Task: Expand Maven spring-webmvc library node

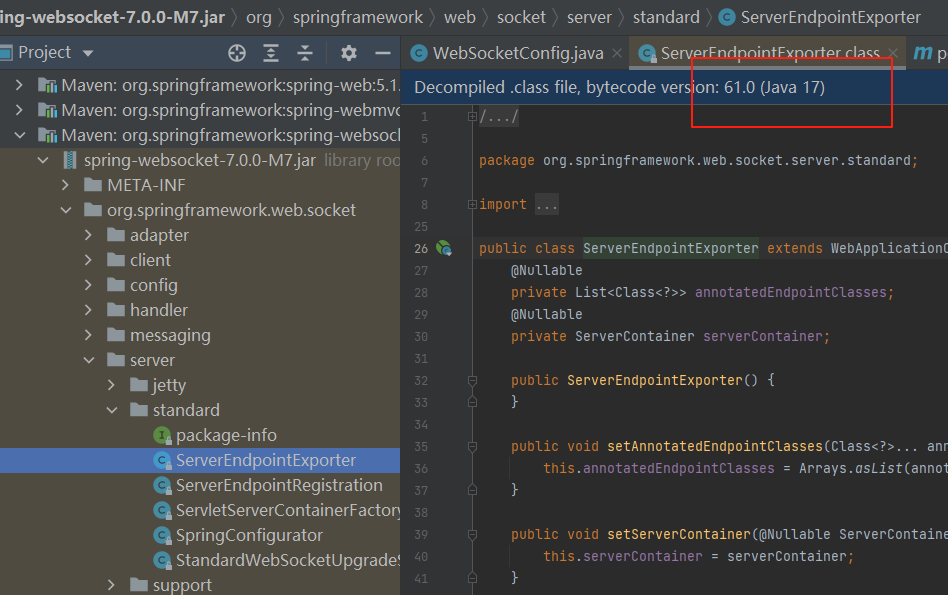Action: coord(19,110)
